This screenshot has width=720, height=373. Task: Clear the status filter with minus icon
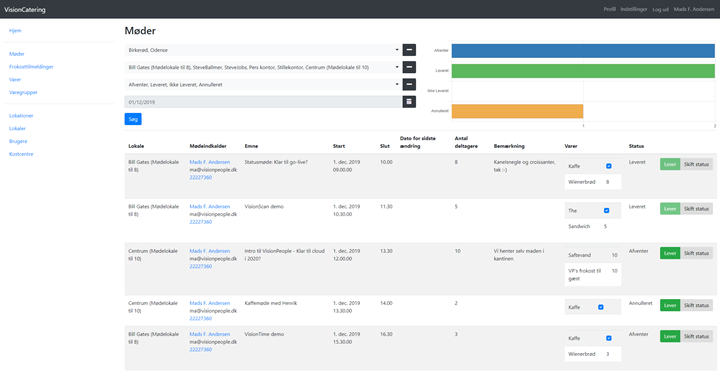pos(409,85)
